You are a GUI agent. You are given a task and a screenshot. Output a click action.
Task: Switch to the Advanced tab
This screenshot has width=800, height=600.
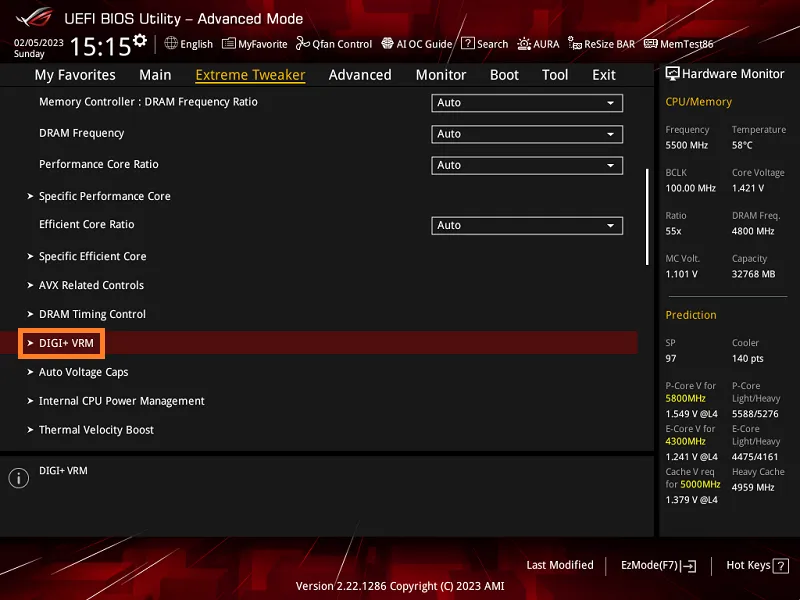pyautogui.click(x=359, y=74)
